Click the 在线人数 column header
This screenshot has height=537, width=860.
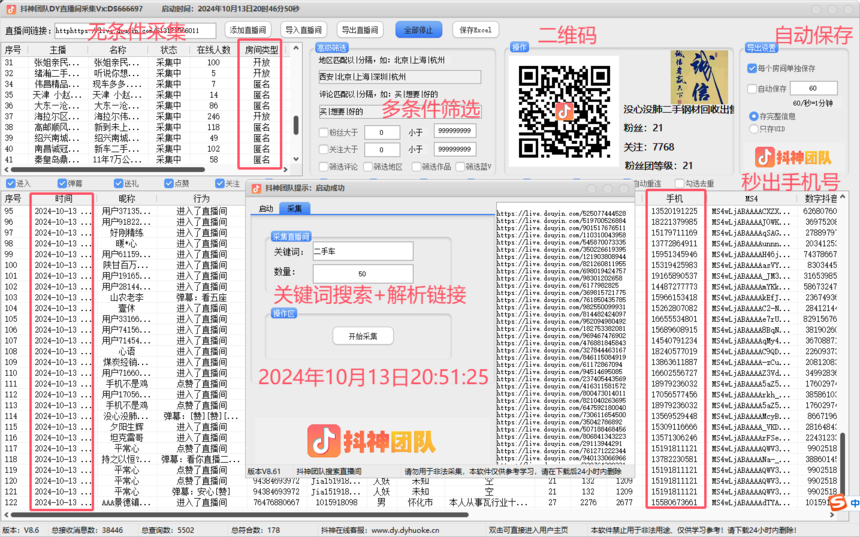point(213,49)
